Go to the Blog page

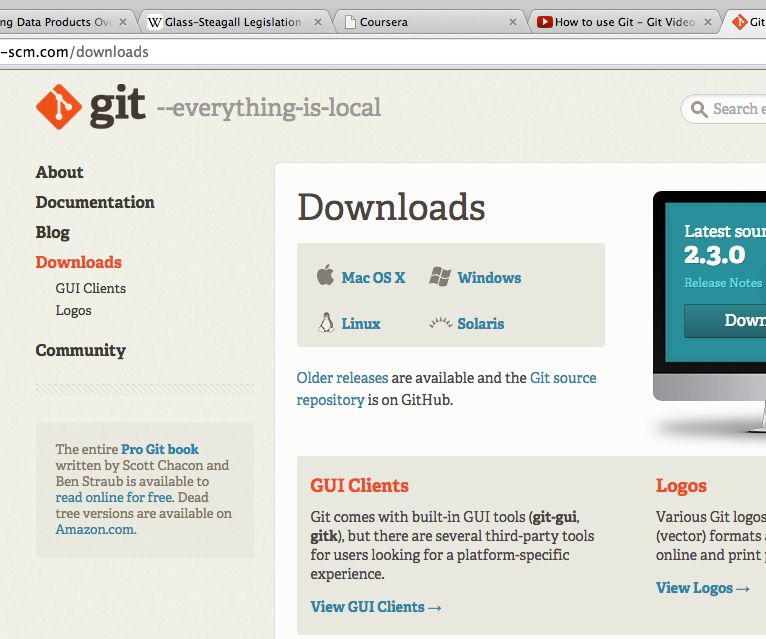coord(53,233)
